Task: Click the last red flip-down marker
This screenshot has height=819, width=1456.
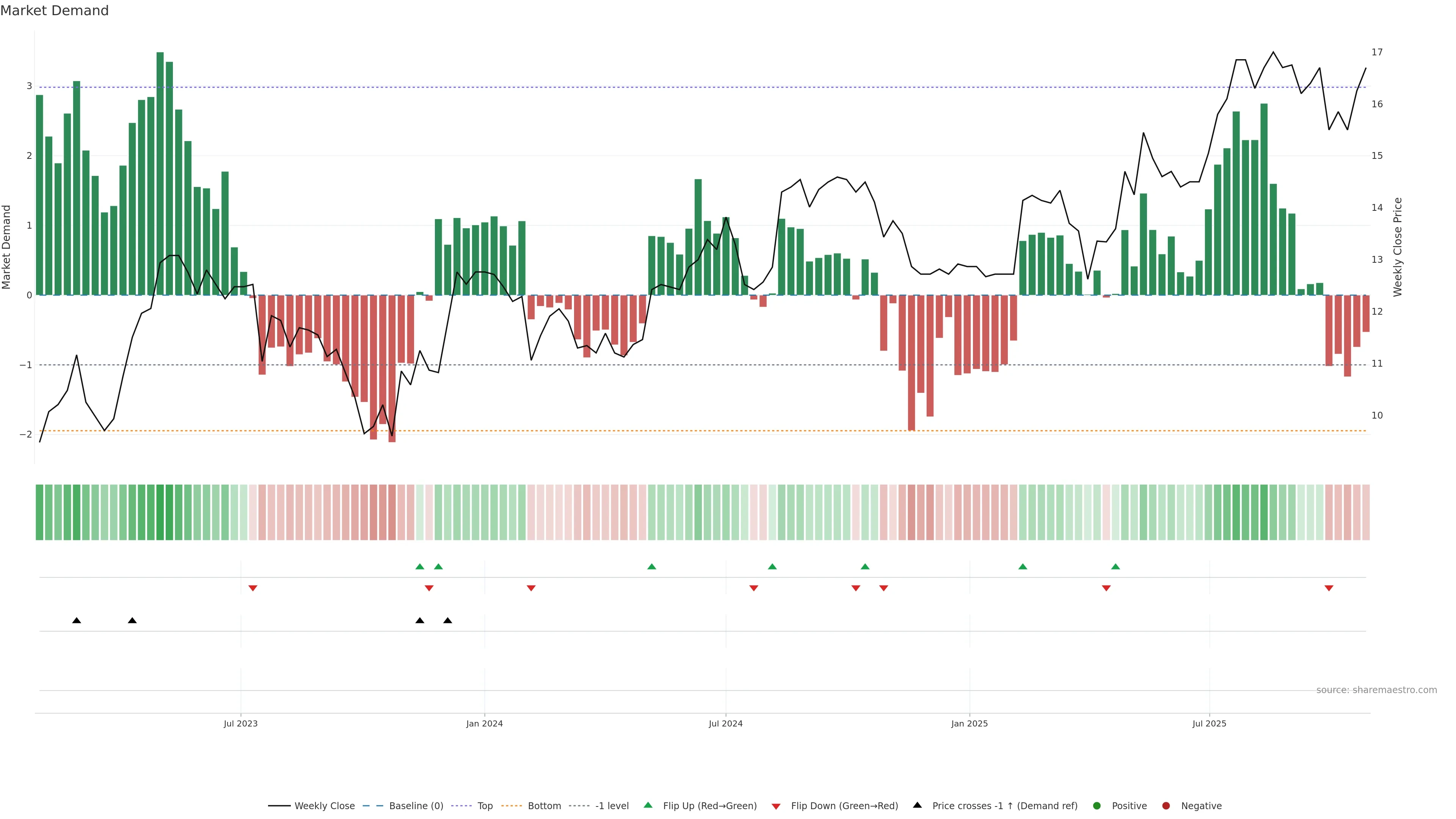Action: pos(1329,588)
